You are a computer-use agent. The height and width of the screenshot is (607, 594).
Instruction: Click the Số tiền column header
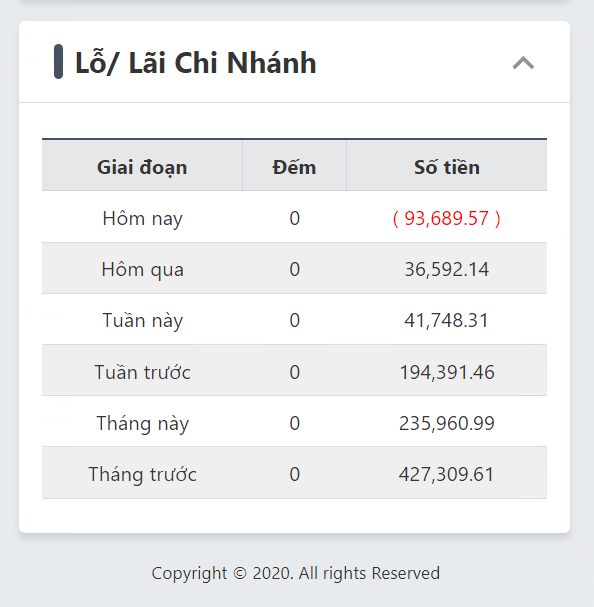pyautogui.click(x=447, y=167)
